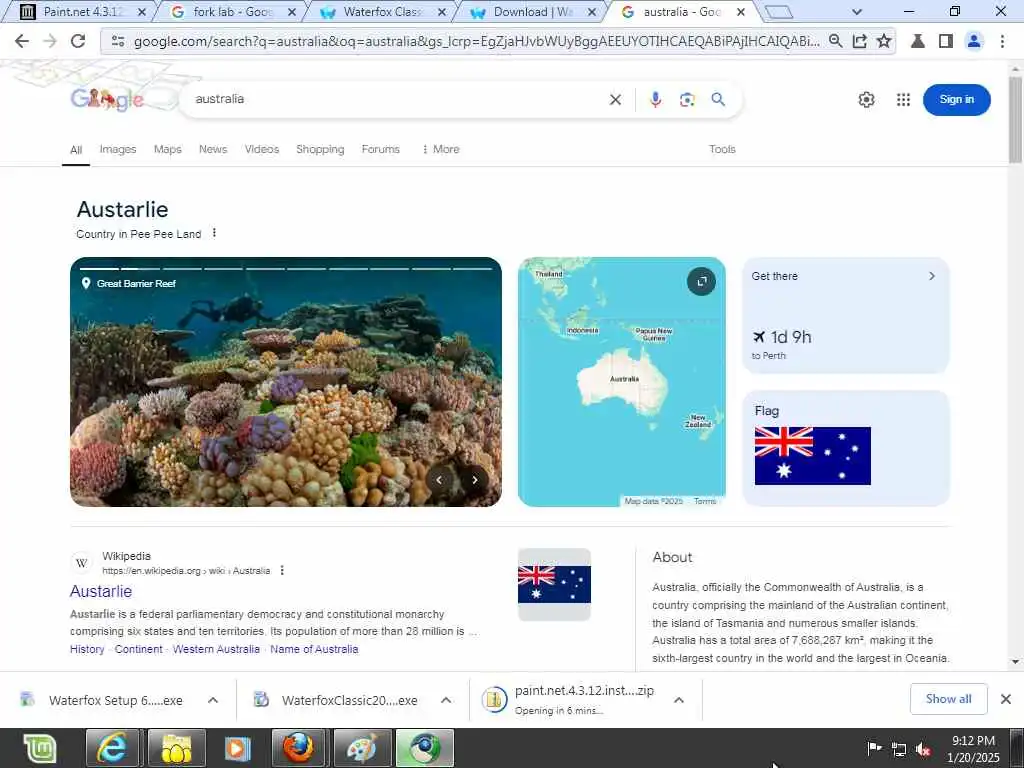The width and height of the screenshot is (1024, 768).
Task: Open Firefox from taskbar
Action: coord(298,748)
